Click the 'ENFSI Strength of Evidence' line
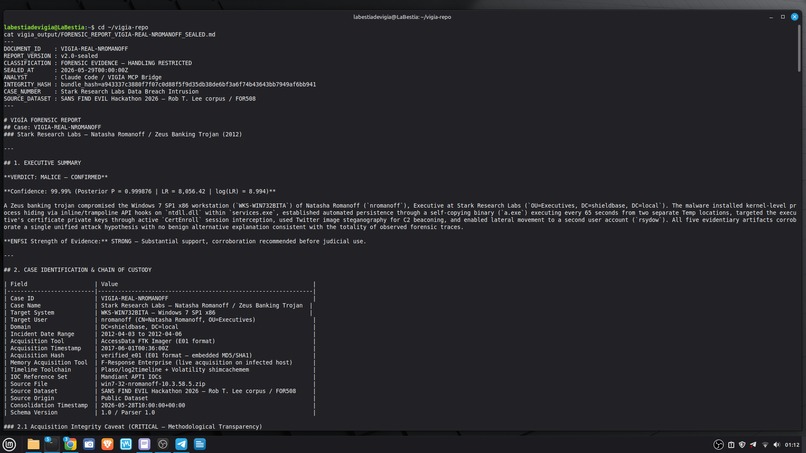806x453 pixels. 185,241
